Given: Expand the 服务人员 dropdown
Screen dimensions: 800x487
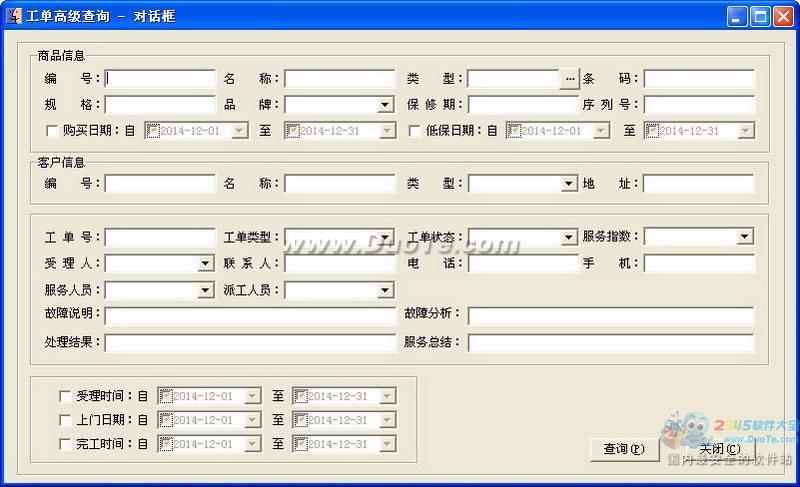Looking at the screenshot, I should point(206,290).
